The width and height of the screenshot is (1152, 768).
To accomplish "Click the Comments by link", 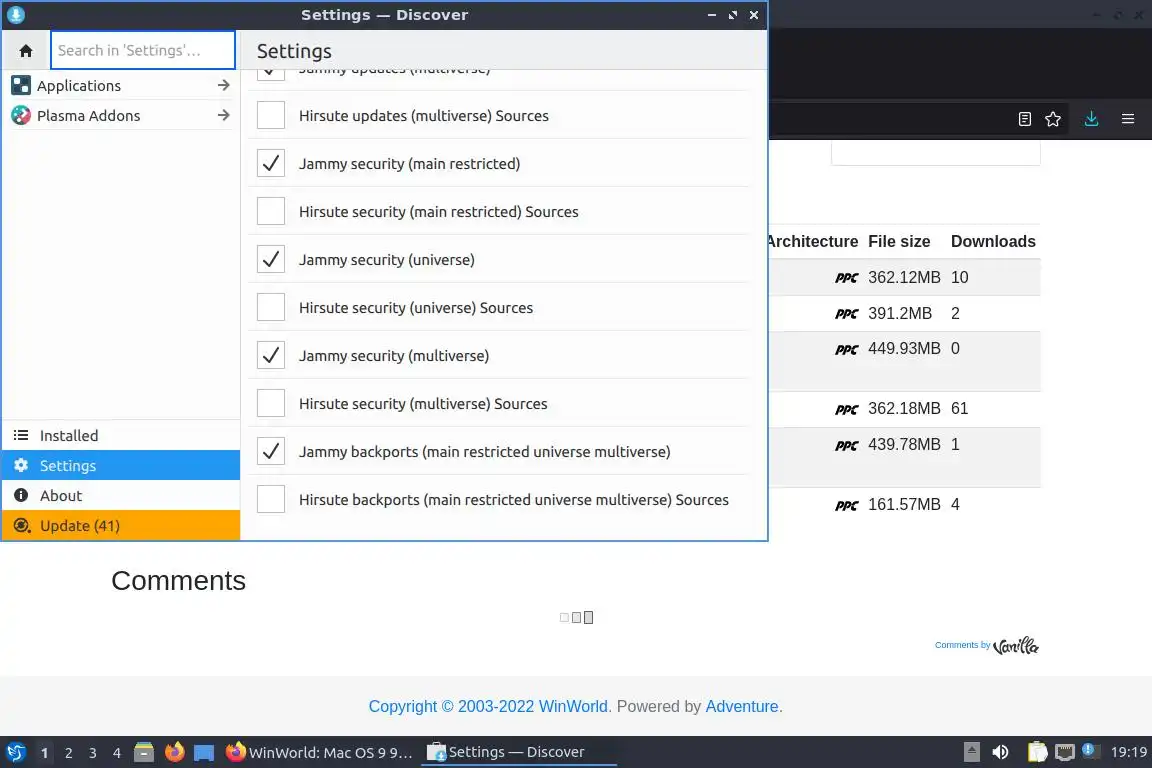I will (962, 645).
